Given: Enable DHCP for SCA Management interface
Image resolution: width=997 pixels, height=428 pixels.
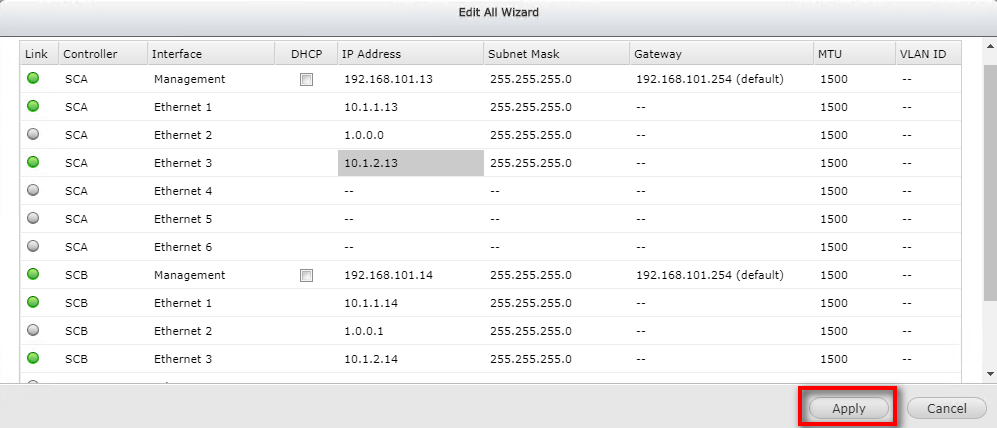Looking at the screenshot, I should point(306,79).
